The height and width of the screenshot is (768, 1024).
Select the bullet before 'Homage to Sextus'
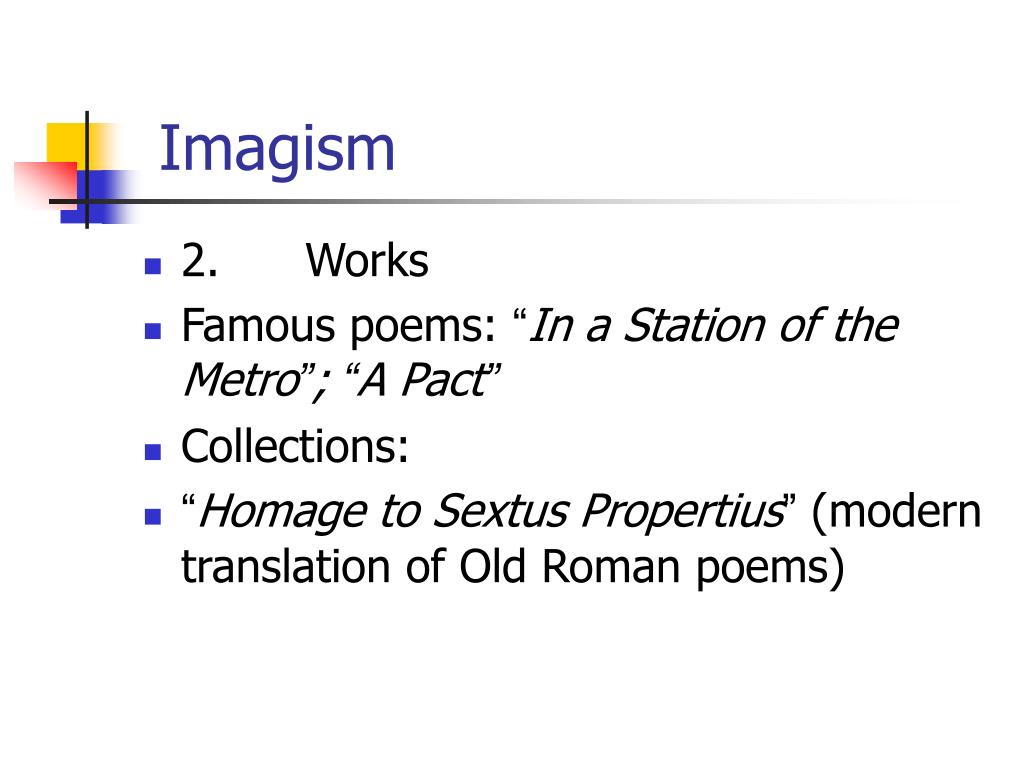pyautogui.click(x=153, y=517)
